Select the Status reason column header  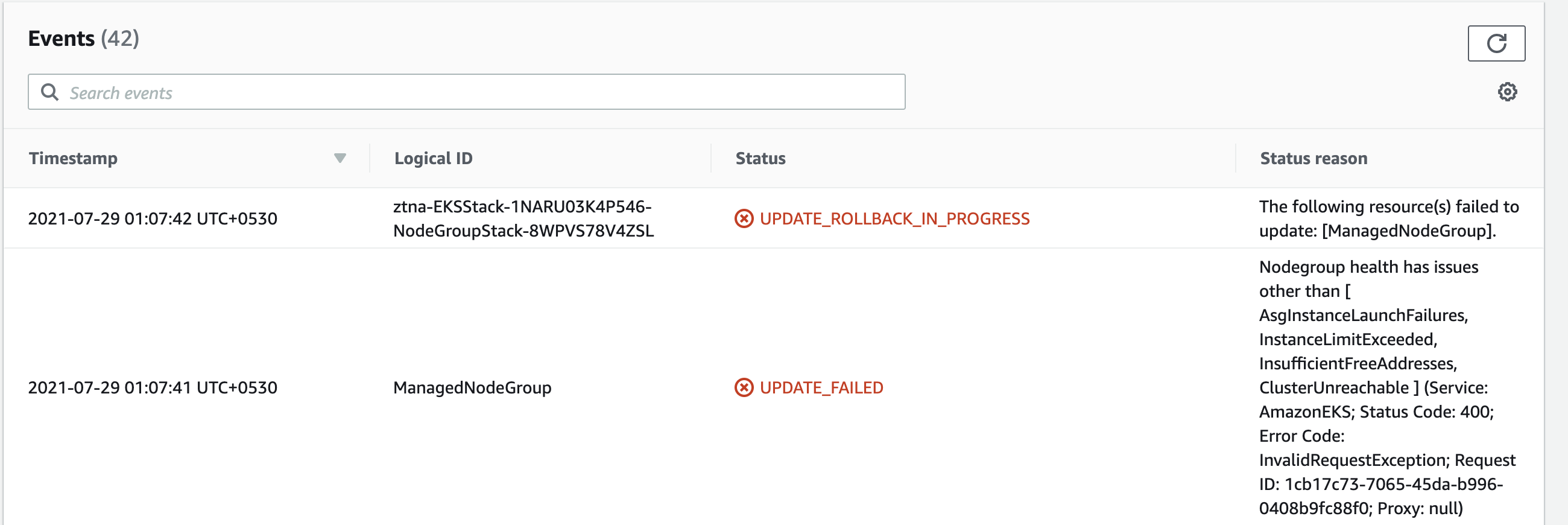tap(1312, 158)
